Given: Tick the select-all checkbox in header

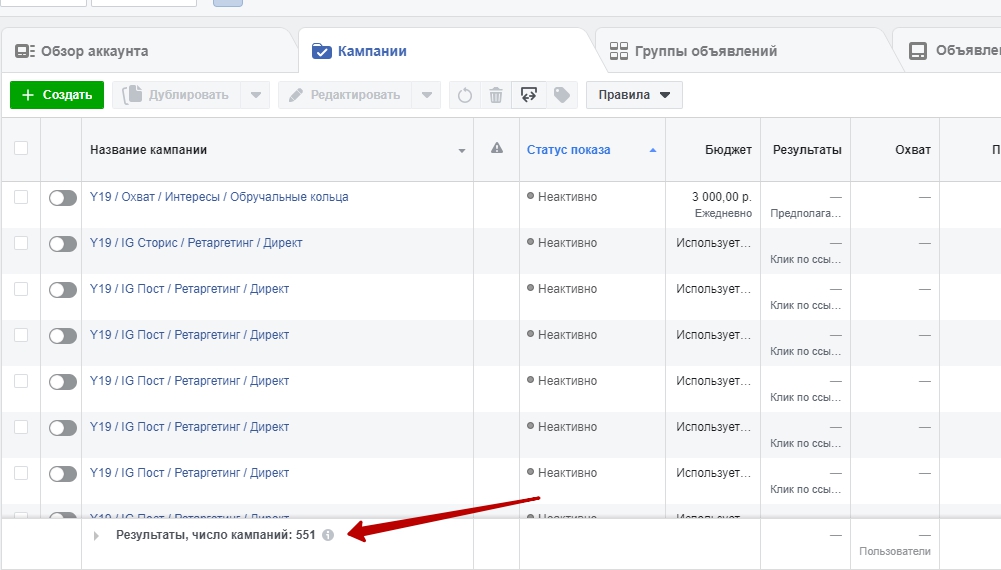Looking at the screenshot, I should click(21, 148).
